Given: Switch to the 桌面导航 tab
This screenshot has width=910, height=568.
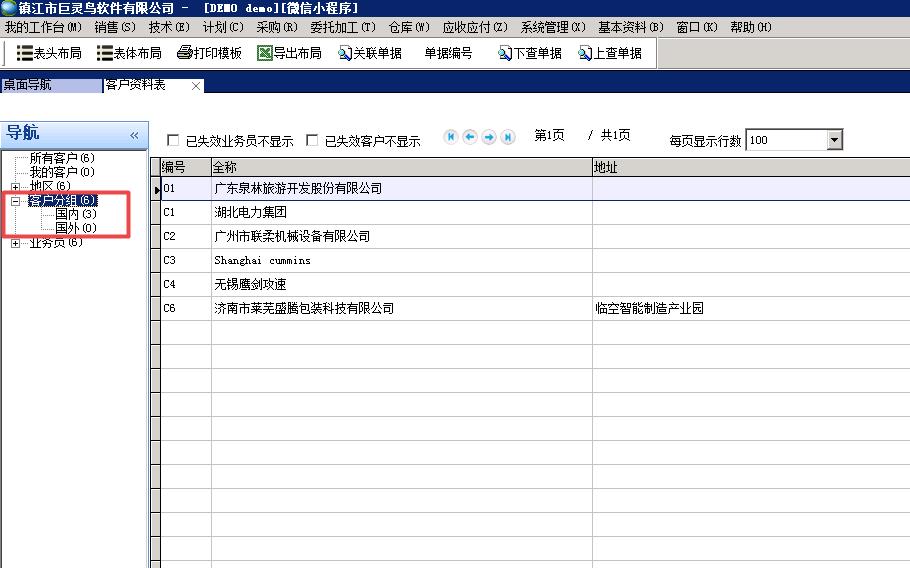Looking at the screenshot, I should pyautogui.click(x=28, y=86).
